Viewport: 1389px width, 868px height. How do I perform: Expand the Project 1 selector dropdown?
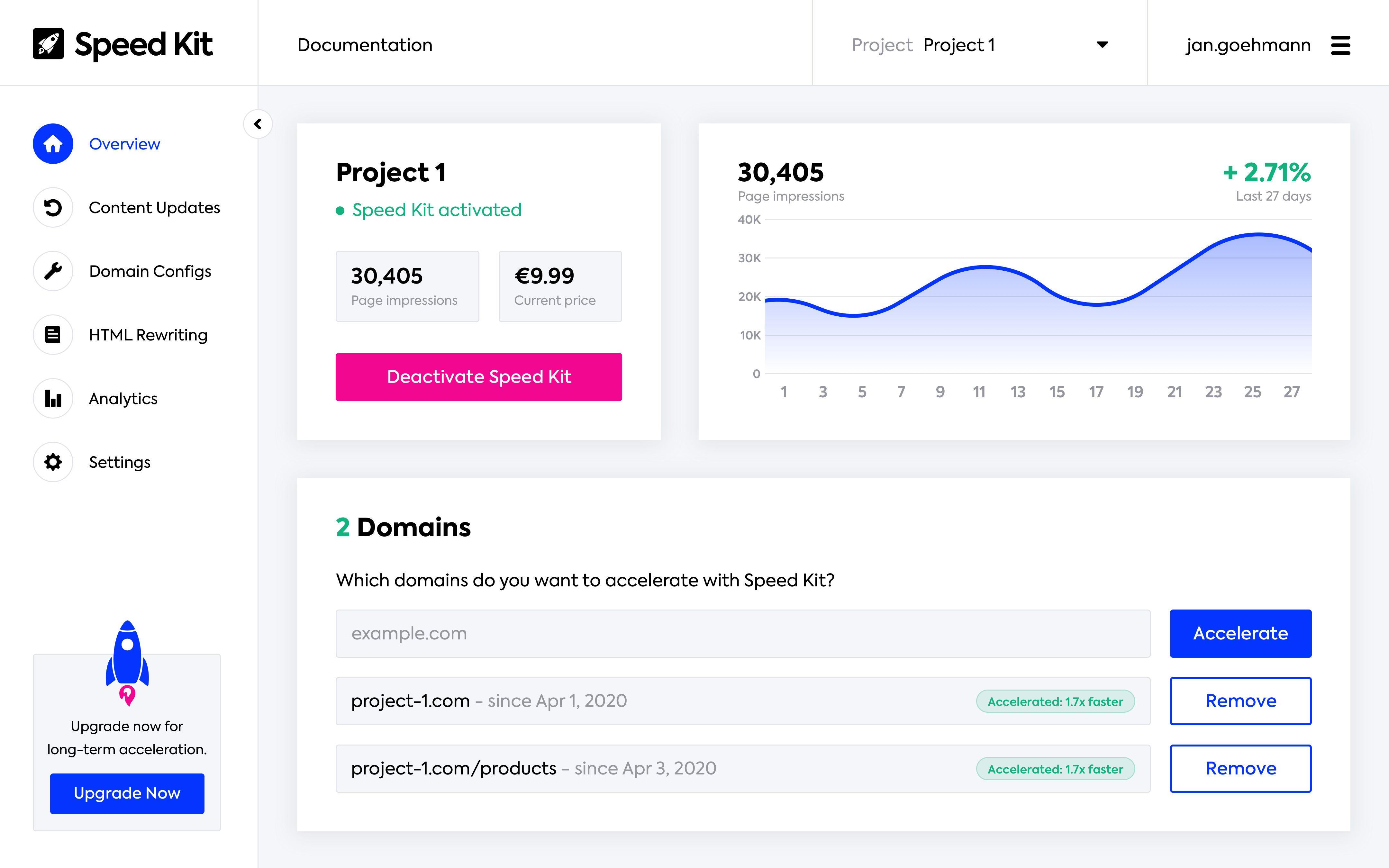(1102, 45)
